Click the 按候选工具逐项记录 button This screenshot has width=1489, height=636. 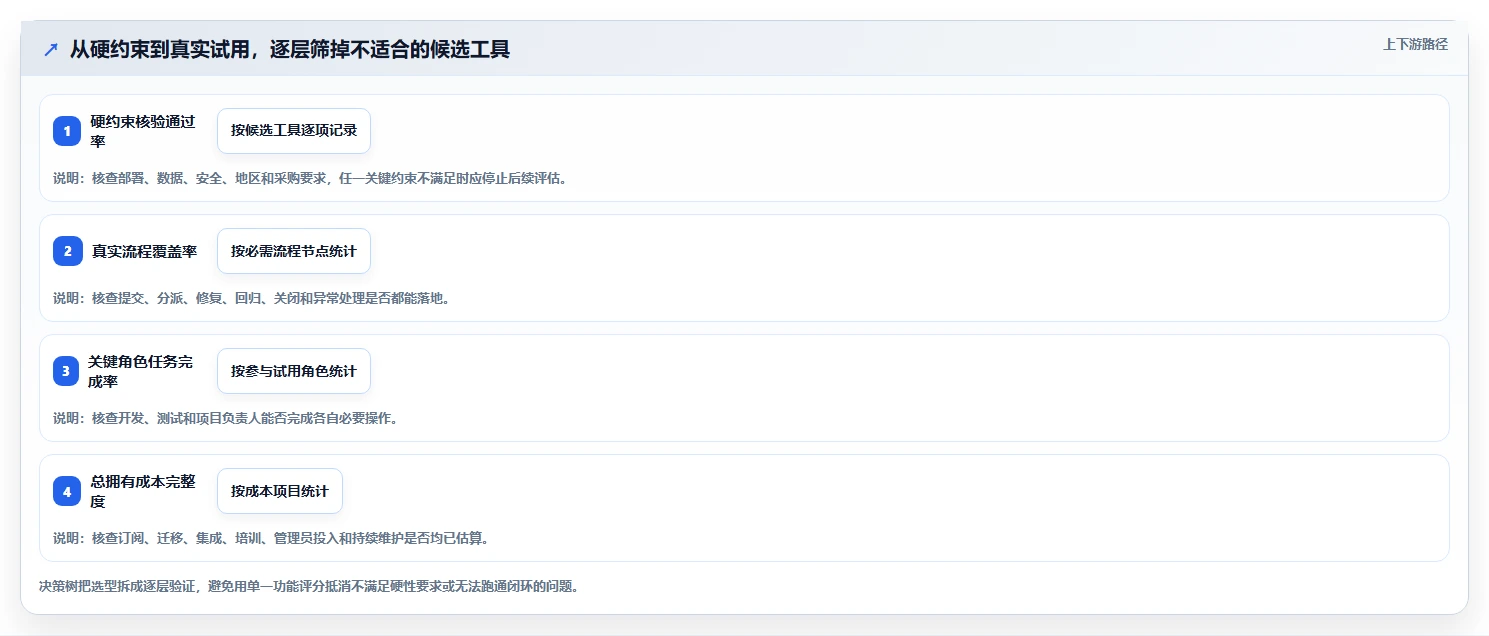(294, 131)
